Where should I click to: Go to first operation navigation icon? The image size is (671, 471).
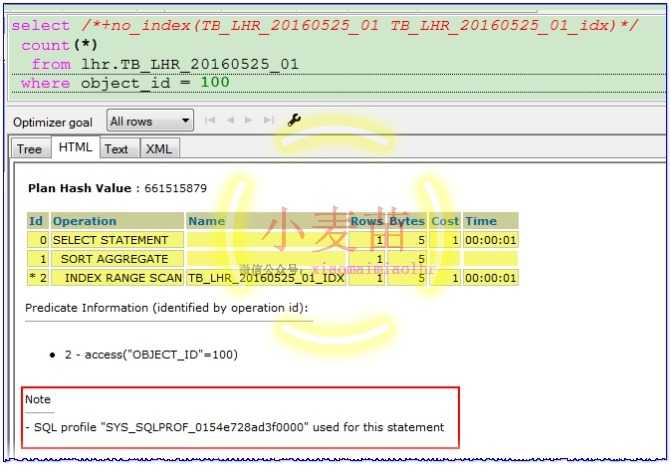coord(210,120)
